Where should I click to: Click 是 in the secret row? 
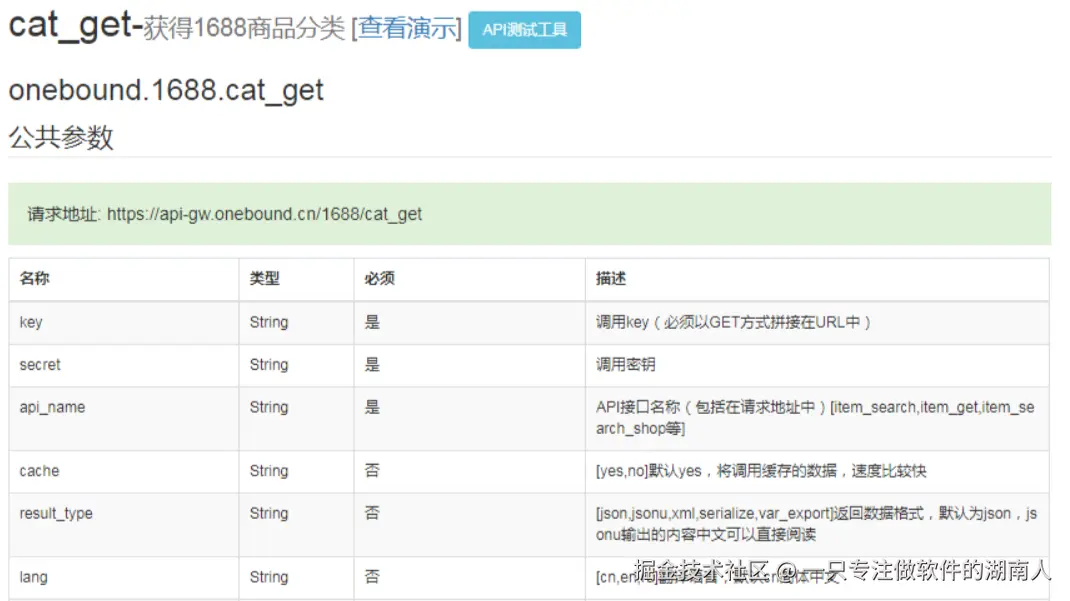pos(372,364)
